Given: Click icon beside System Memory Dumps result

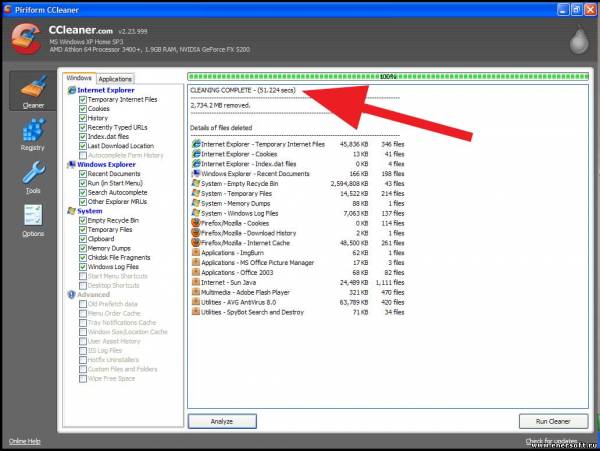Looking at the screenshot, I should [196, 203].
